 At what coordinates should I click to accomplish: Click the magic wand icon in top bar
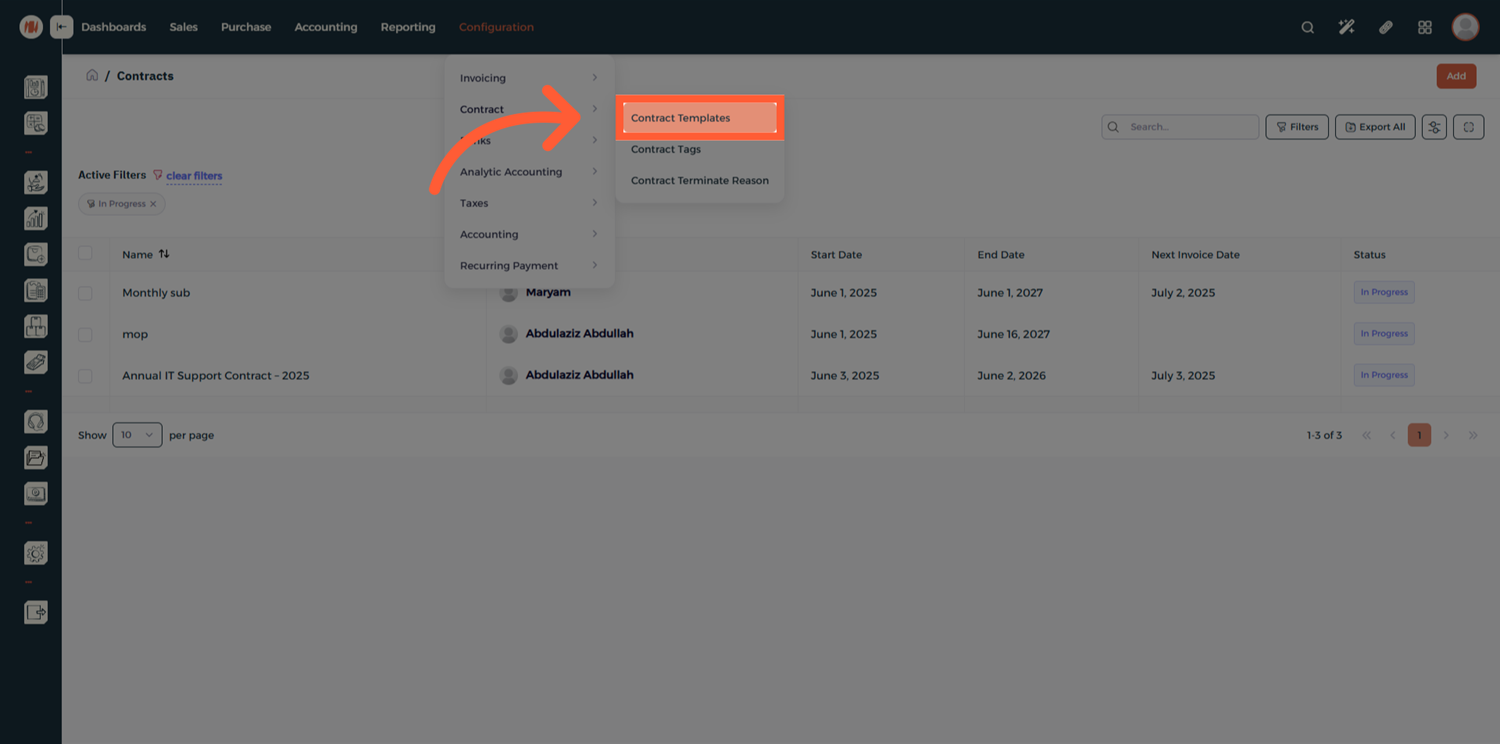1346,27
